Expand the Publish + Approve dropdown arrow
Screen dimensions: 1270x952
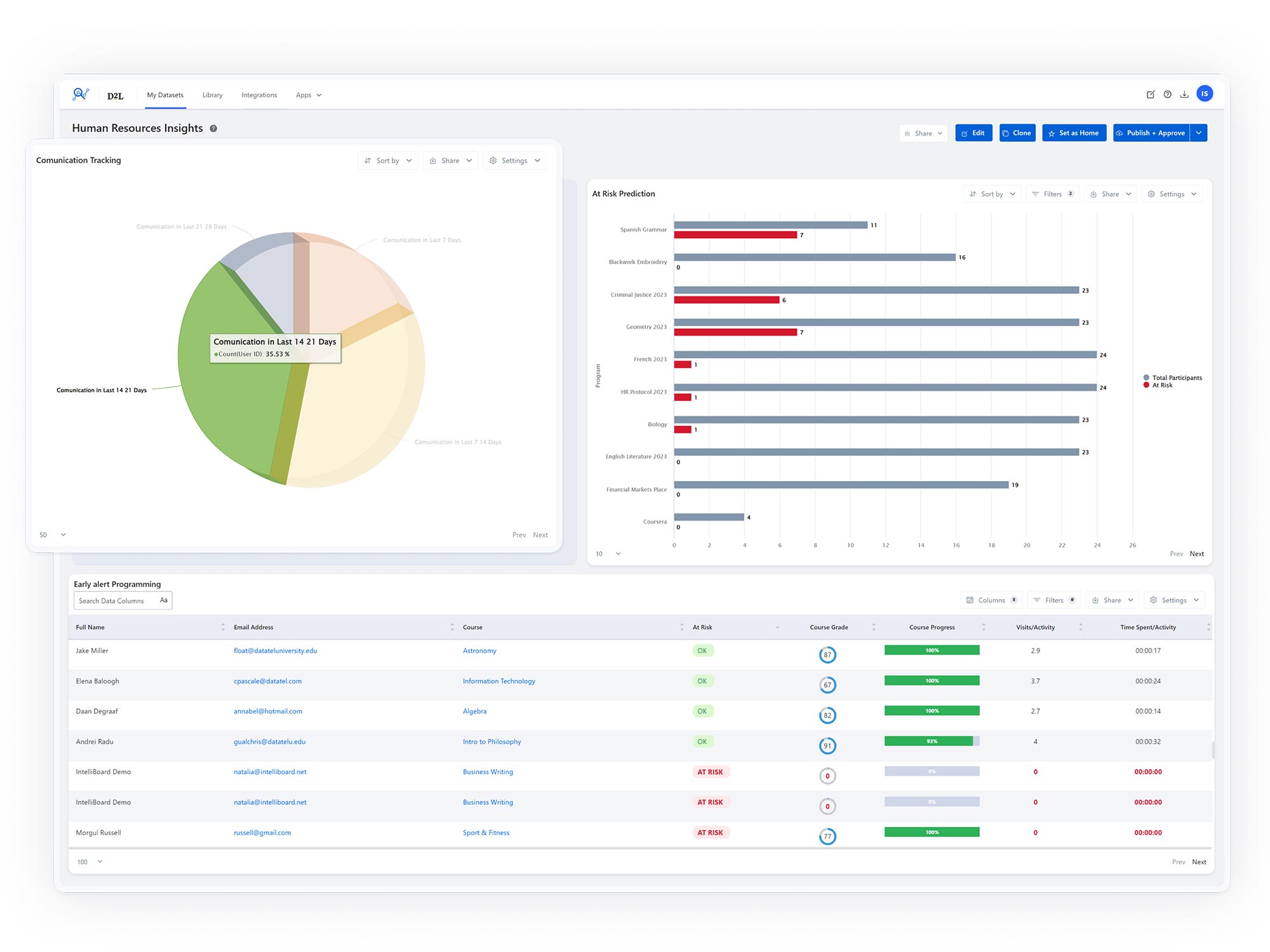click(1199, 133)
